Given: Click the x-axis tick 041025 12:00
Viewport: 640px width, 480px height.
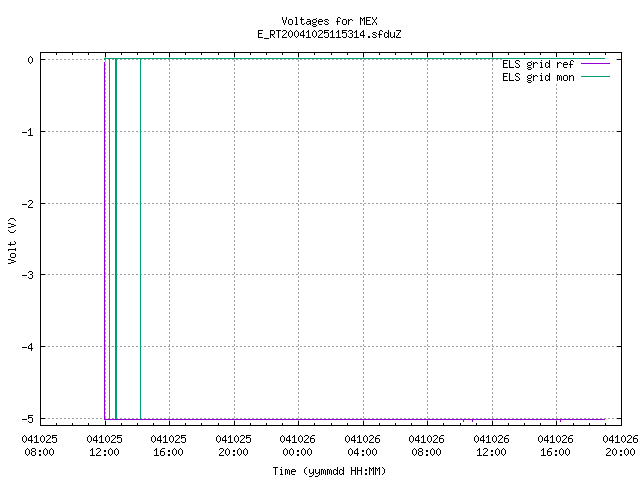Looking at the screenshot, I should (104, 446).
